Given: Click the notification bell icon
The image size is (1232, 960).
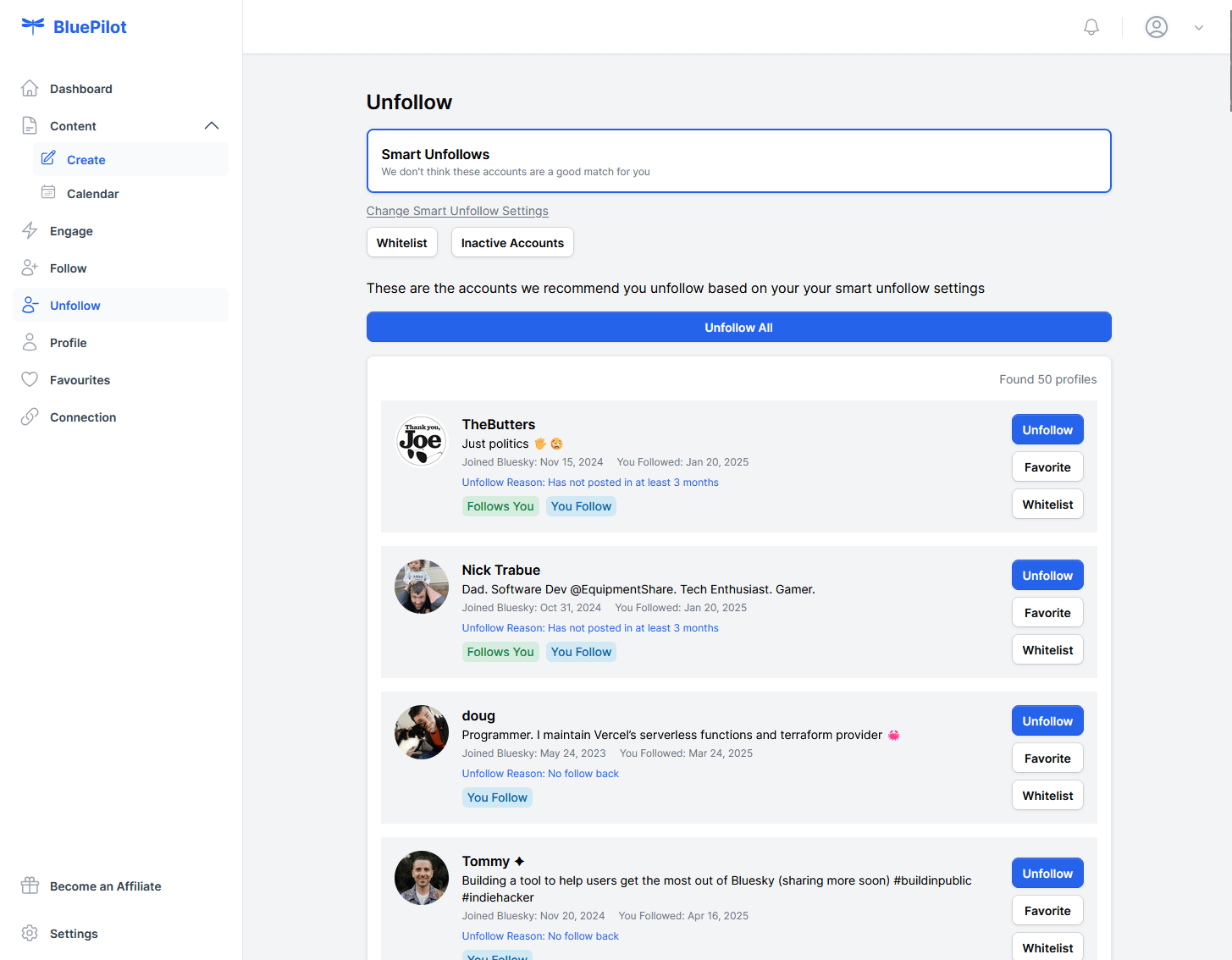Looking at the screenshot, I should coord(1091,27).
